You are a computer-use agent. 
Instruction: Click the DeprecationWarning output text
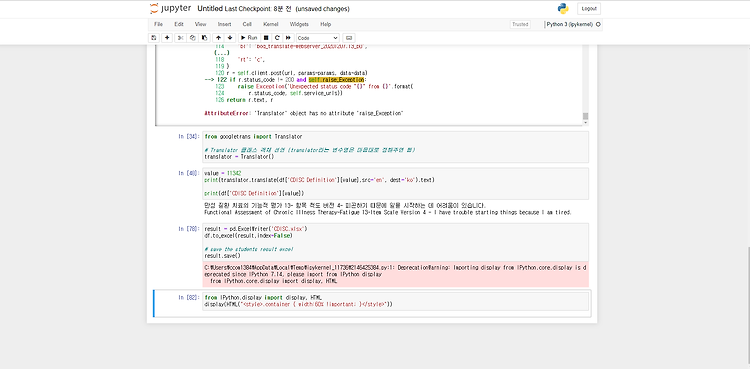click(395, 275)
